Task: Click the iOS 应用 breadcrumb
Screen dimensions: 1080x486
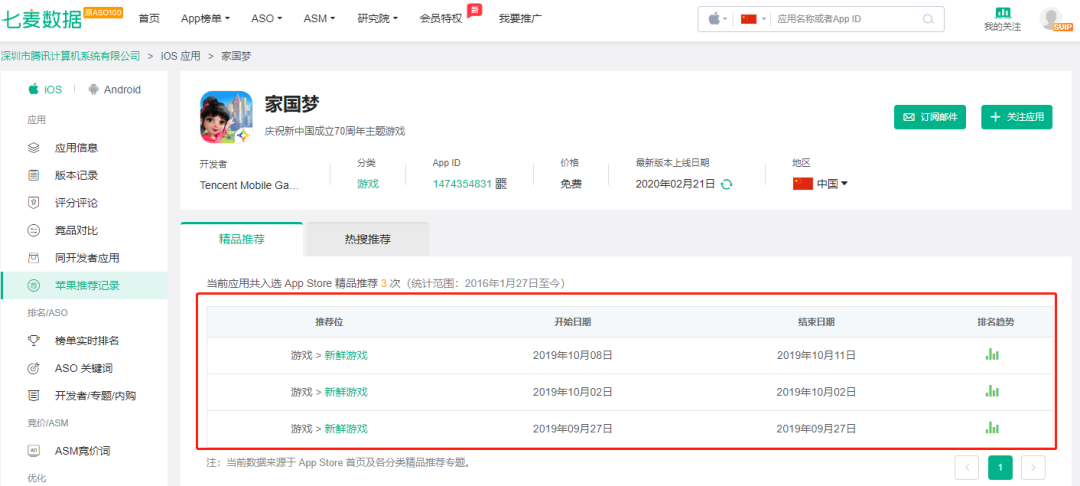Action: 180,56
